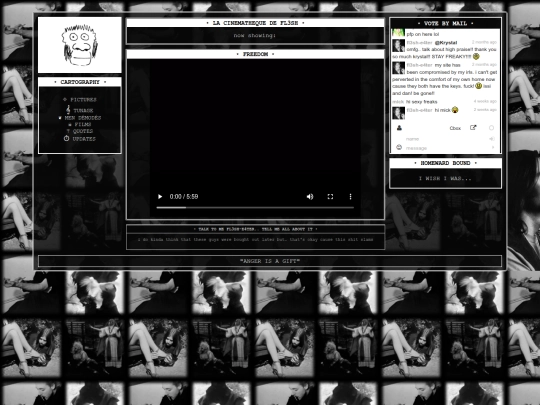This screenshot has height=405, width=540.
Task: Click the chatbox message field
Action: (x=446, y=148)
